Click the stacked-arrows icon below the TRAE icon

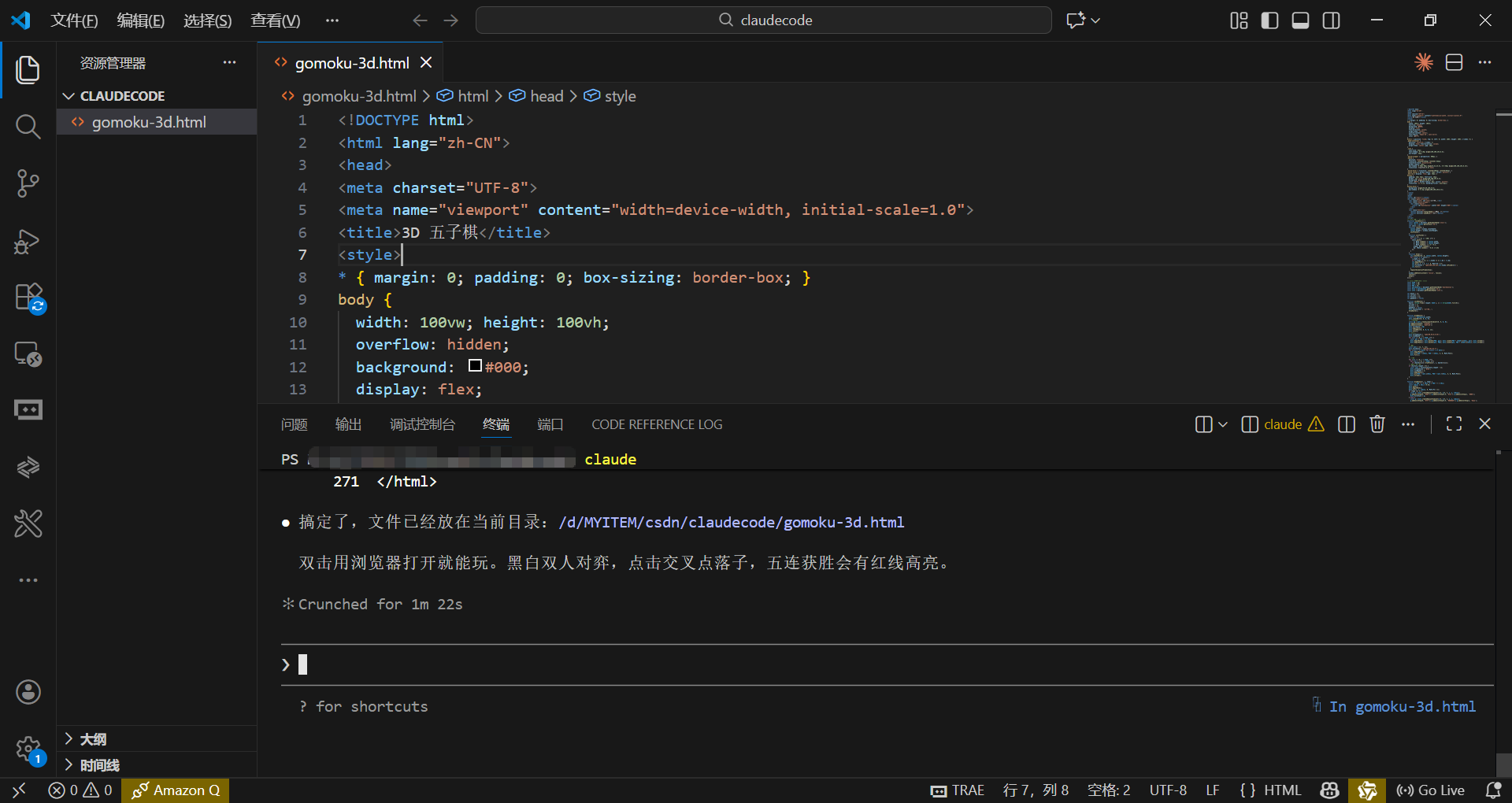coord(28,467)
